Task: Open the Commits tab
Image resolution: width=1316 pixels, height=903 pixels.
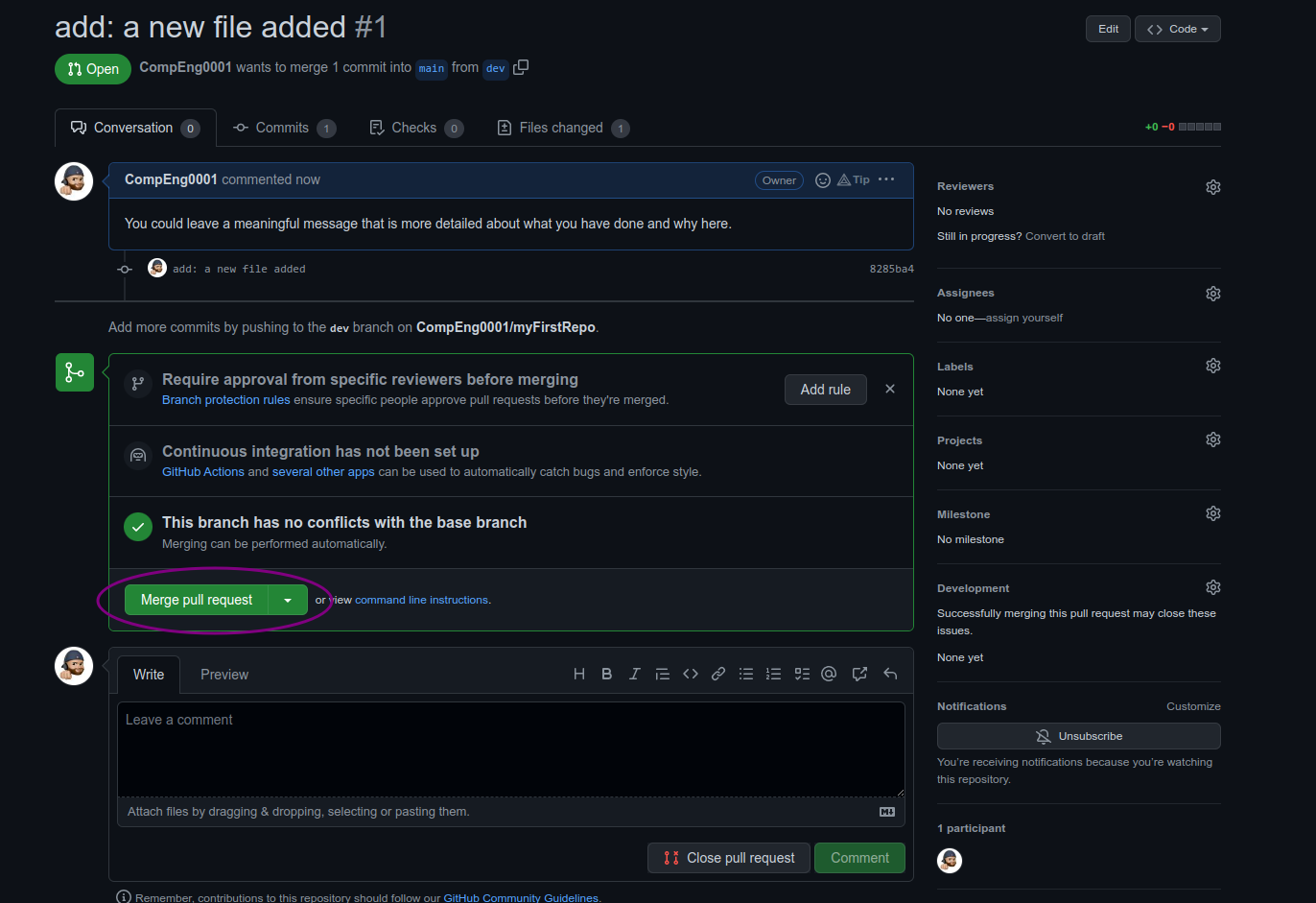Action: tap(283, 128)
